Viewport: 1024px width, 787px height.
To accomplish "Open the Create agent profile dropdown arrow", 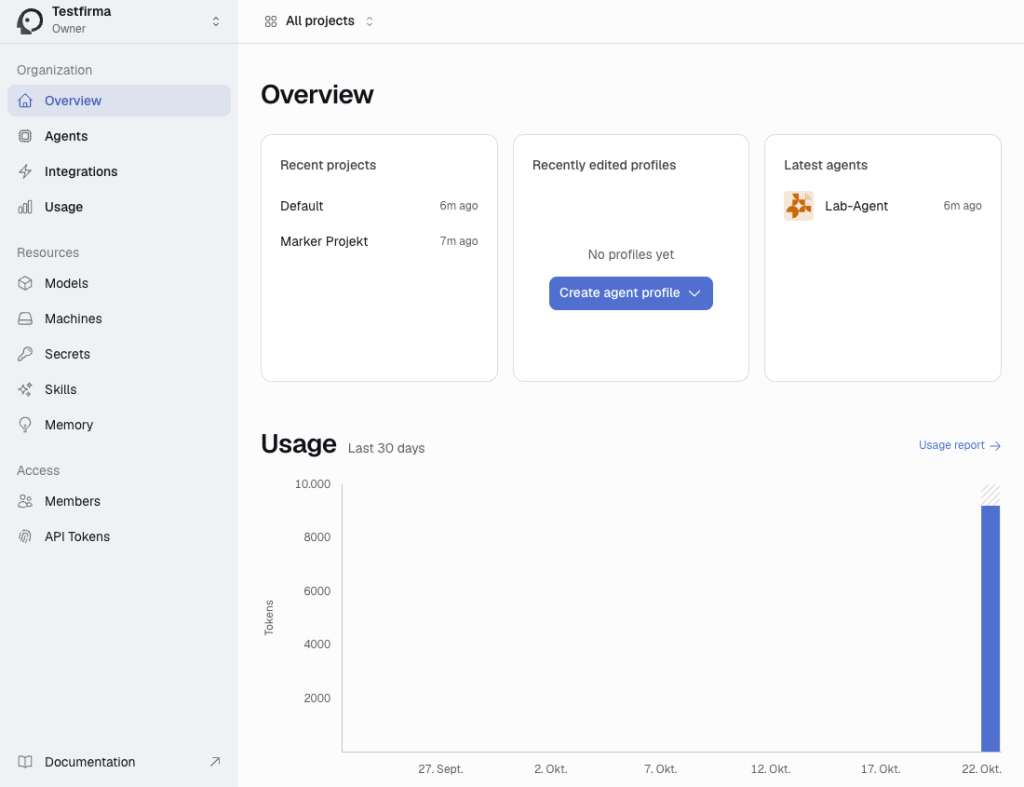I will point(694,293).
